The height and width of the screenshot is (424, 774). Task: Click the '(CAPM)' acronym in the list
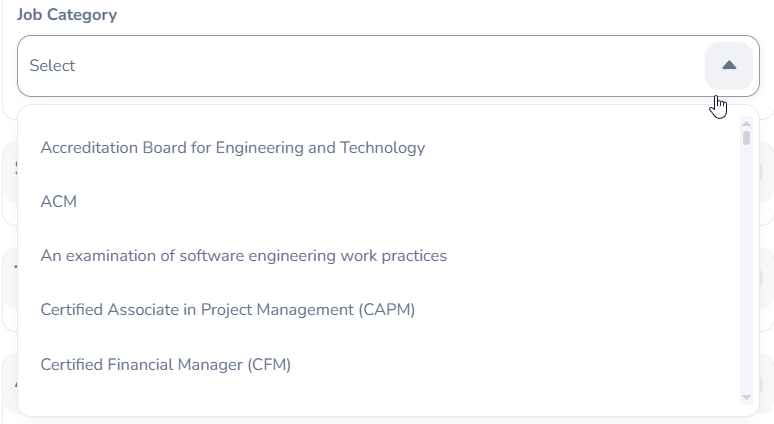pyautogui.click(x=386, y=310)
